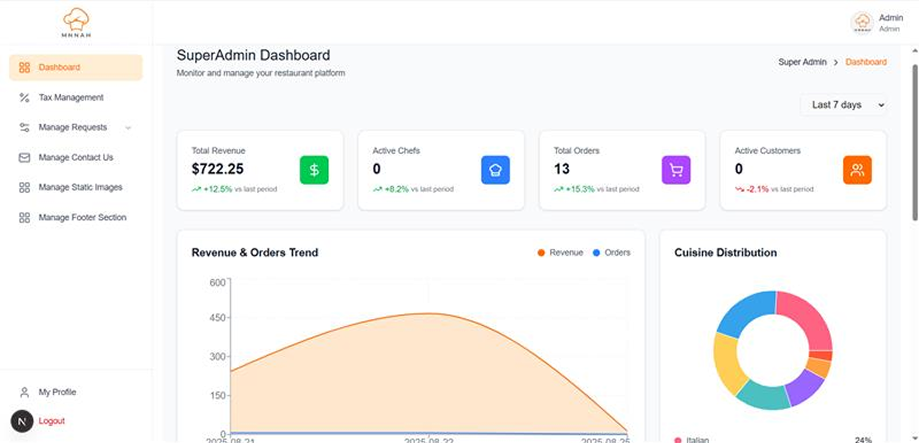
Task: Click the orange Active Customers people icon
Action: coord(857,170)
